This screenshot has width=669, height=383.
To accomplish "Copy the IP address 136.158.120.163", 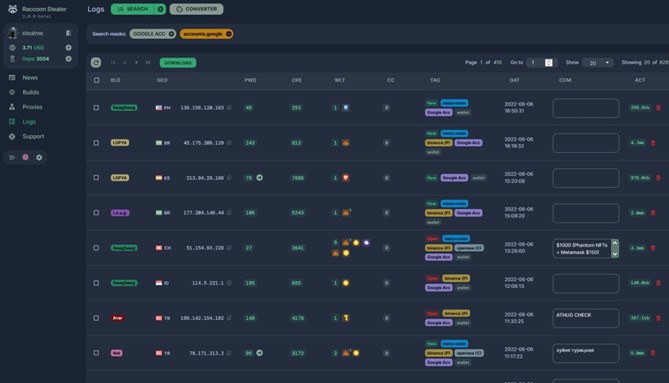I will (230, 107).
